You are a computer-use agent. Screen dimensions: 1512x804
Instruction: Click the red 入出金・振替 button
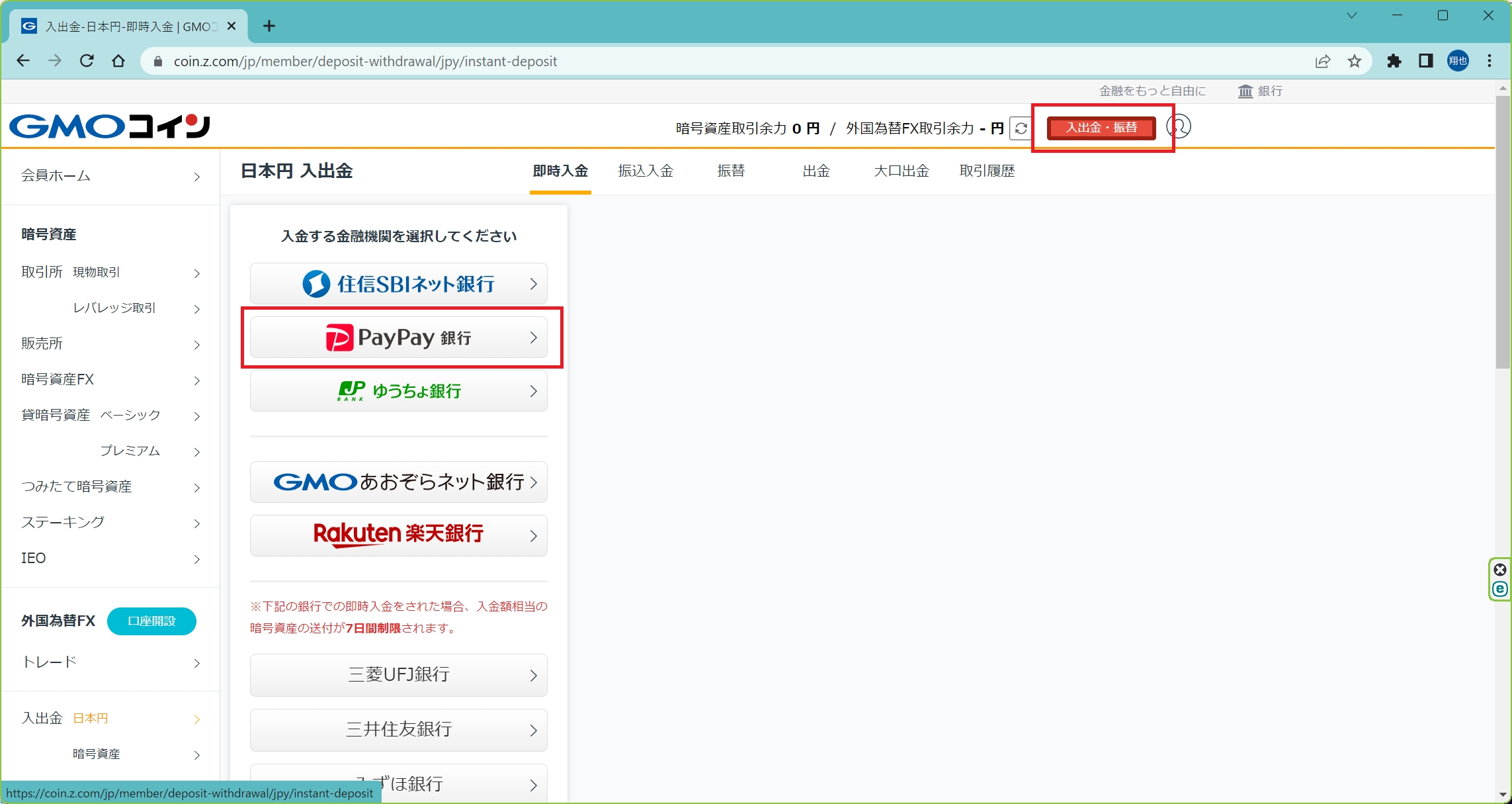1101,128
